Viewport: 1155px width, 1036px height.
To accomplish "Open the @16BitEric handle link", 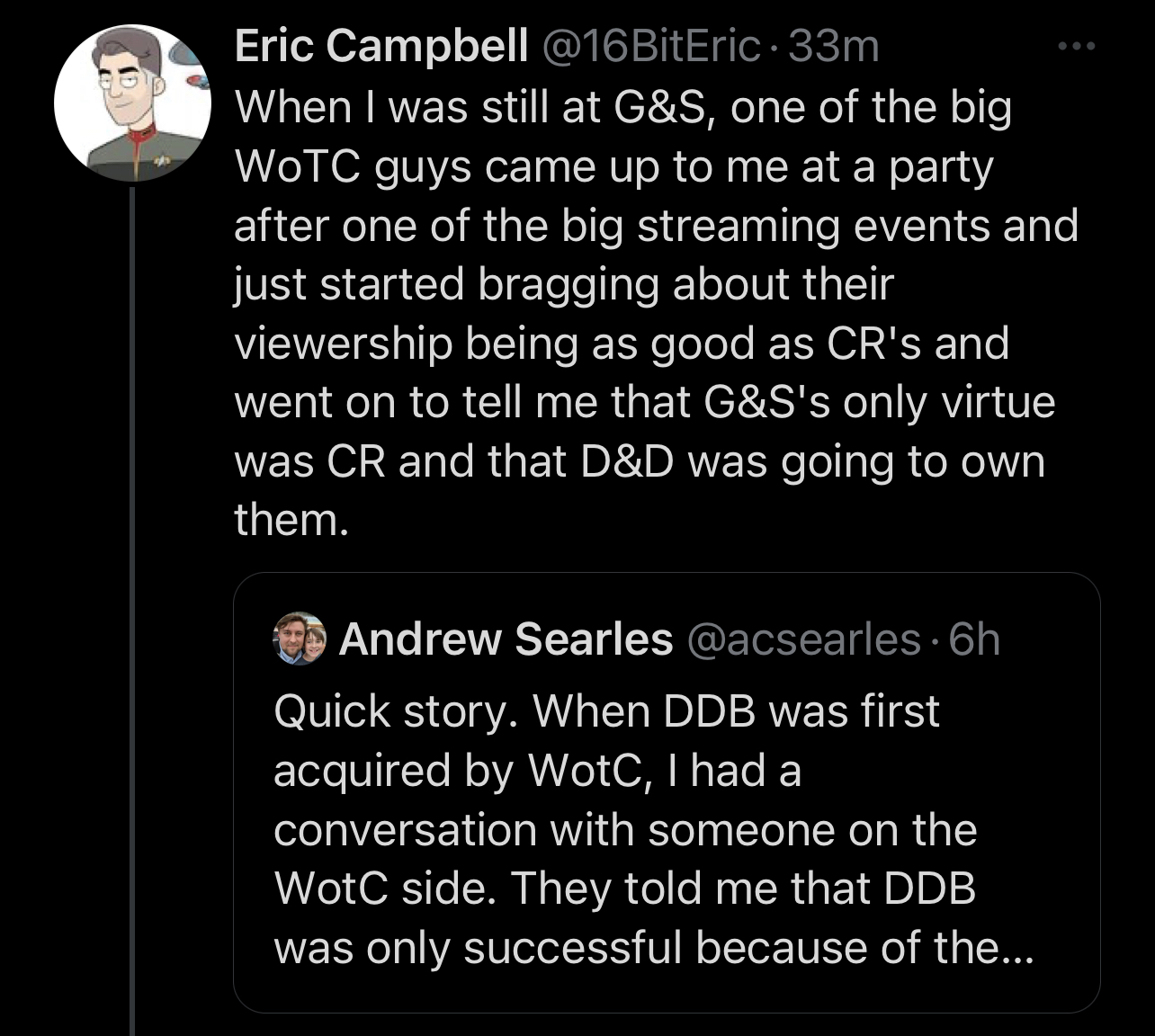I will coord(650,47).
